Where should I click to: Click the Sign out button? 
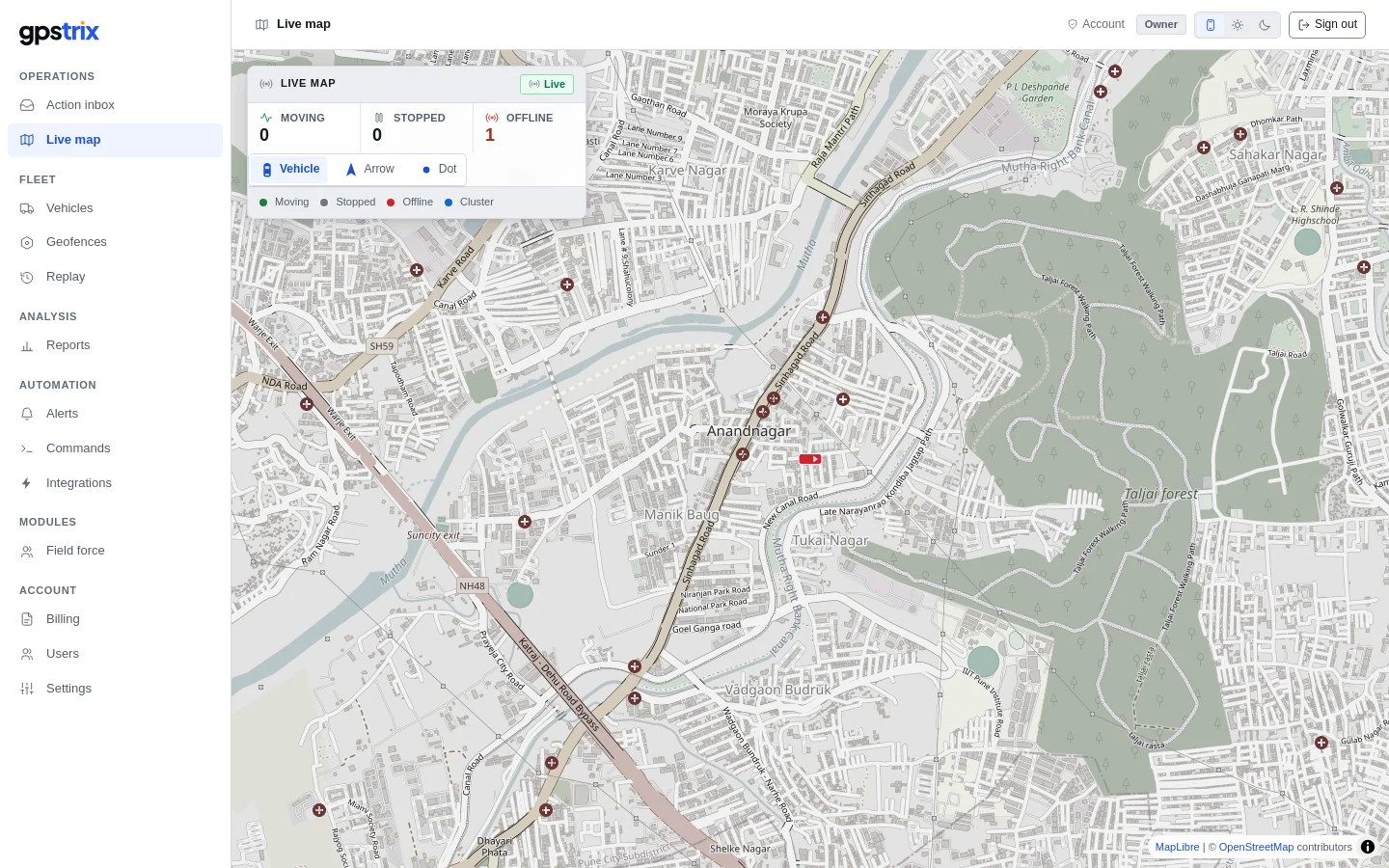tap(1327, 25)
